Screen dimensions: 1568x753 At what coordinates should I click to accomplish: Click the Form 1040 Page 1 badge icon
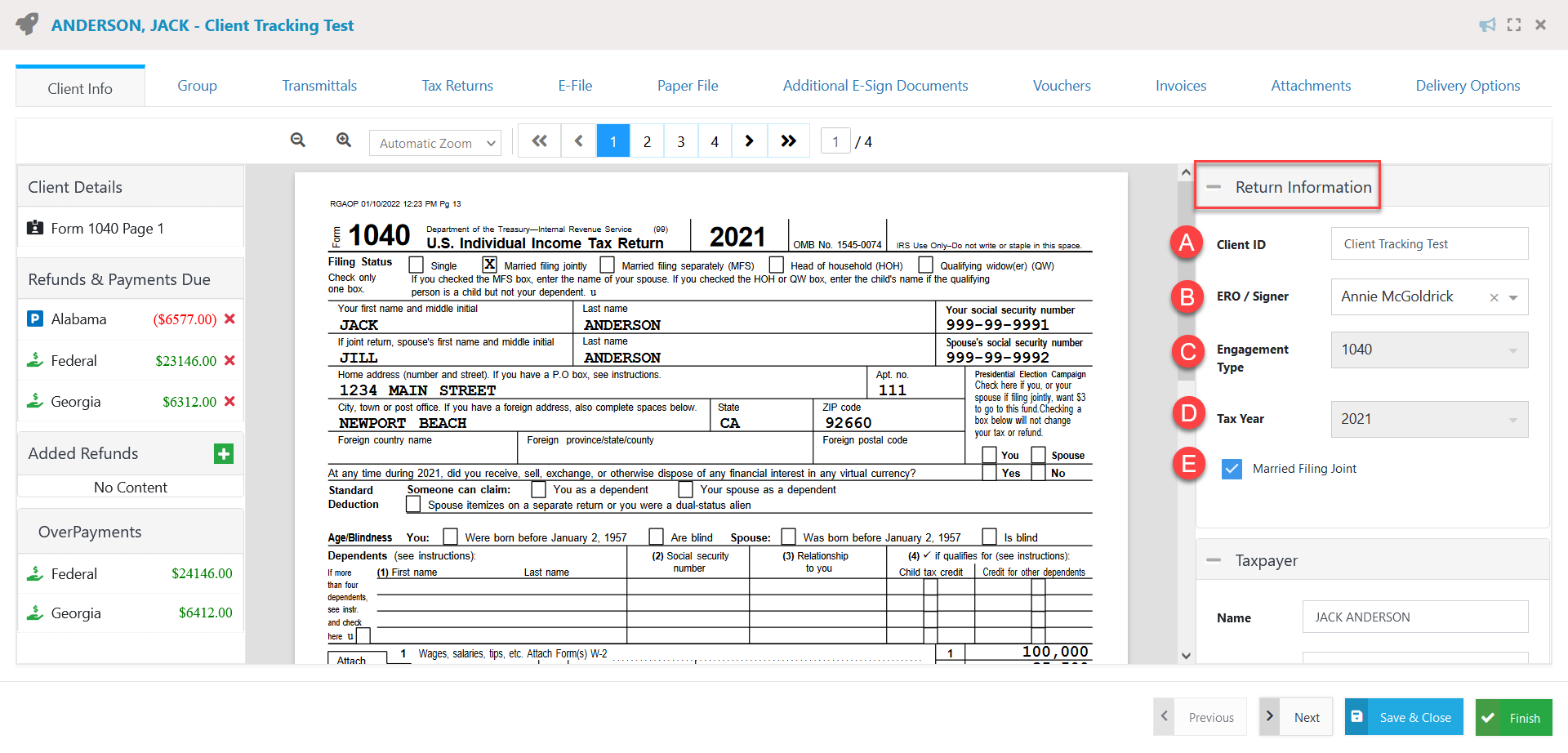click(36, 228)
